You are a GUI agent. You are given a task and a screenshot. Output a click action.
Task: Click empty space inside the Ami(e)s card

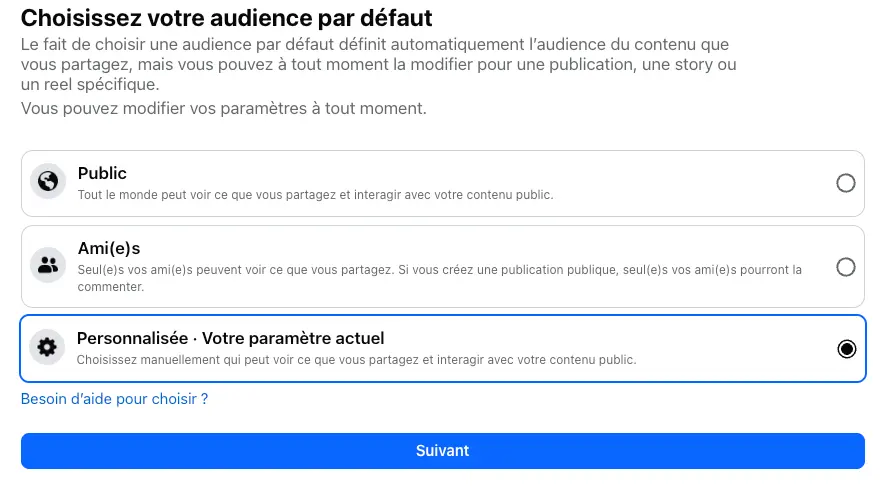(600, 246)
